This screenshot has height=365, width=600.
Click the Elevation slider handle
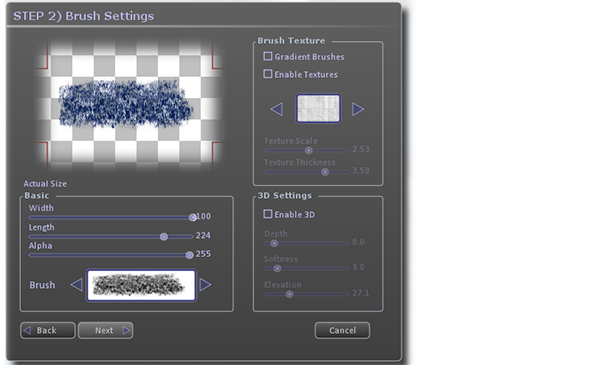coord(290,294)
